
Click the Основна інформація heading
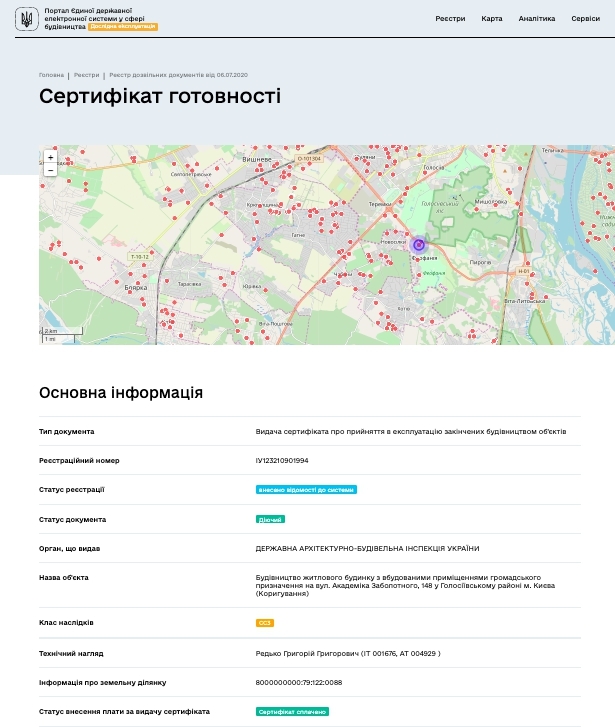click(x=121, y=392)
